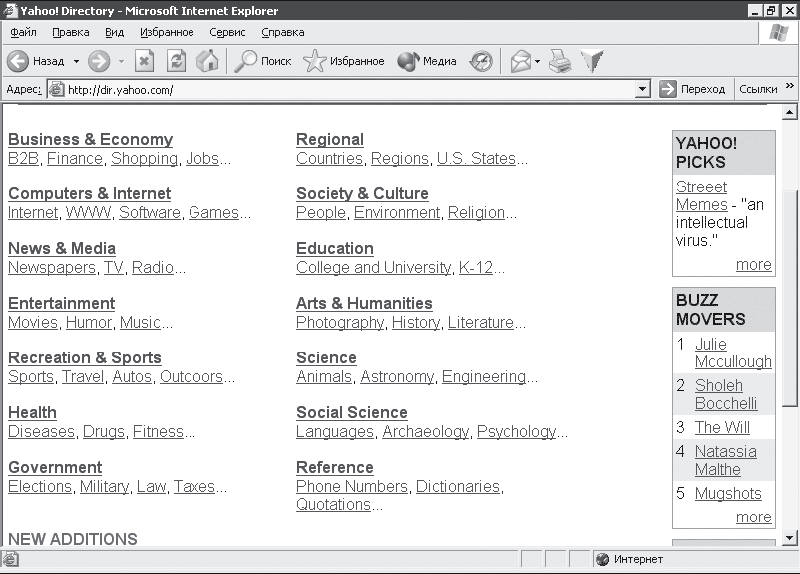Open the Сервис menu
The width and height of the screenshot is (800, 574).
coord(227,32)
